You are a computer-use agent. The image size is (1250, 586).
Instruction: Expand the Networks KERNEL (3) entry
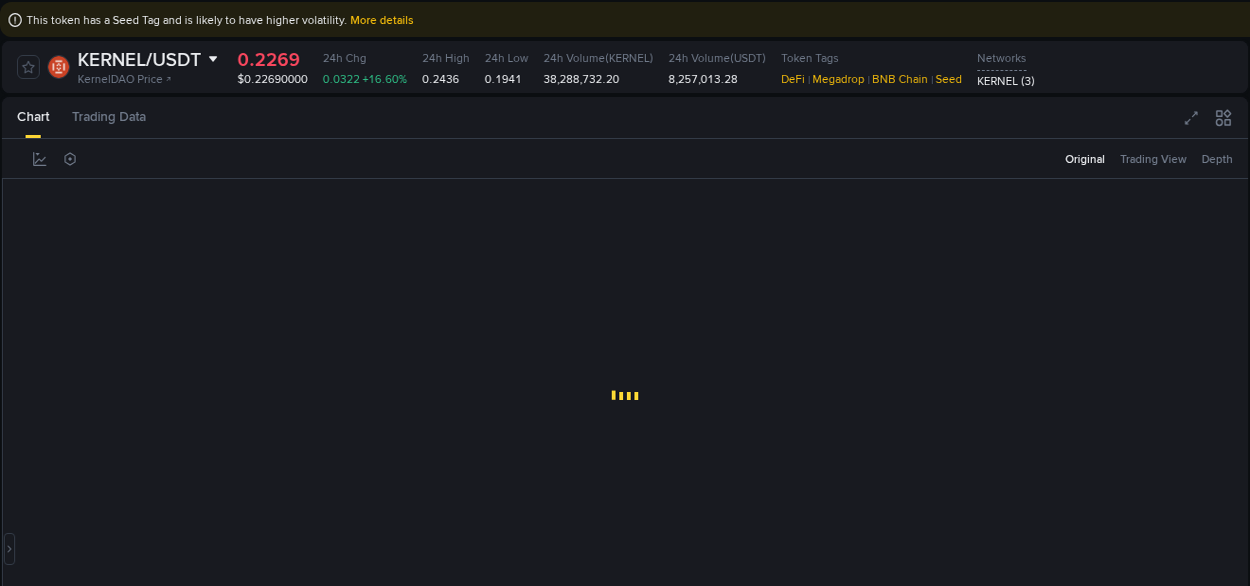click(1006, 80)
